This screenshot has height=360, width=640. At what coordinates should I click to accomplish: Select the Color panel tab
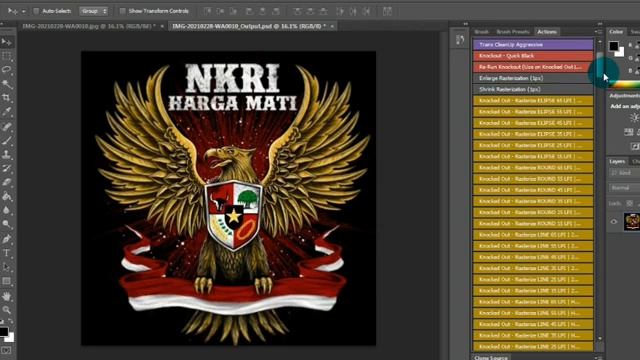point(616,32)
